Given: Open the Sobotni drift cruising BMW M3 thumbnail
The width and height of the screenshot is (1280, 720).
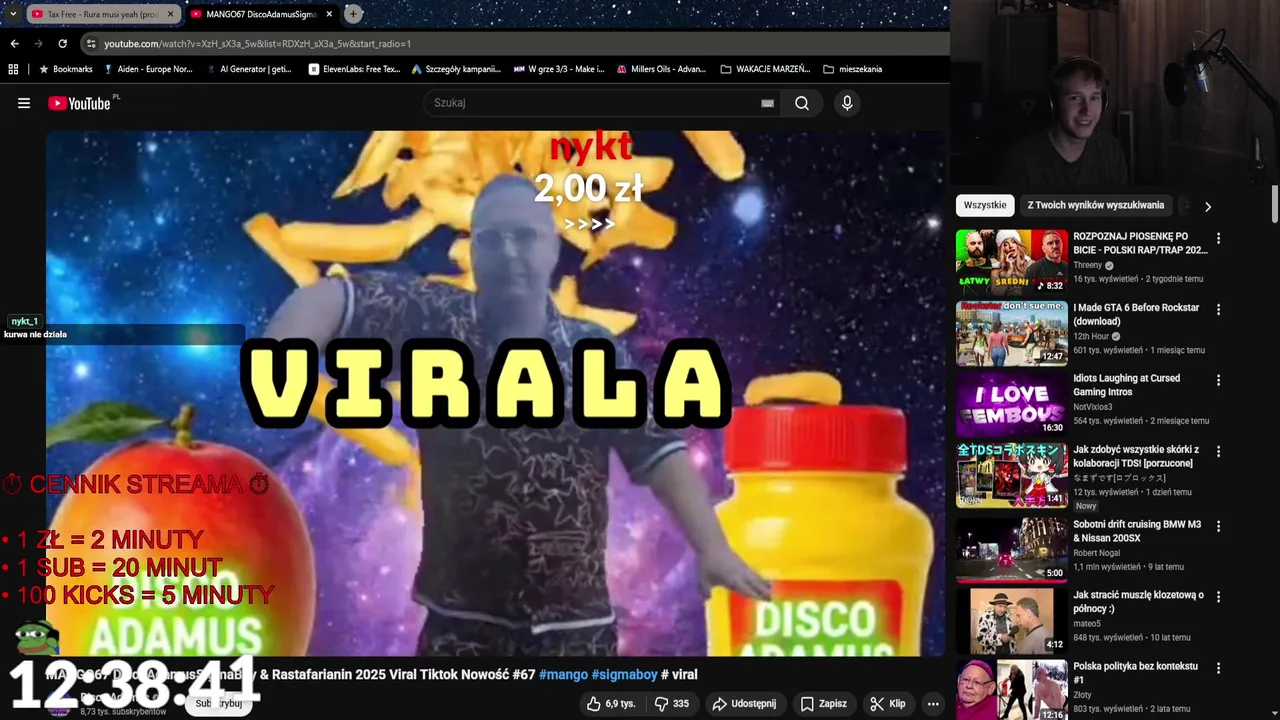Looking at the screenshot, I should tap(1012, 549).
